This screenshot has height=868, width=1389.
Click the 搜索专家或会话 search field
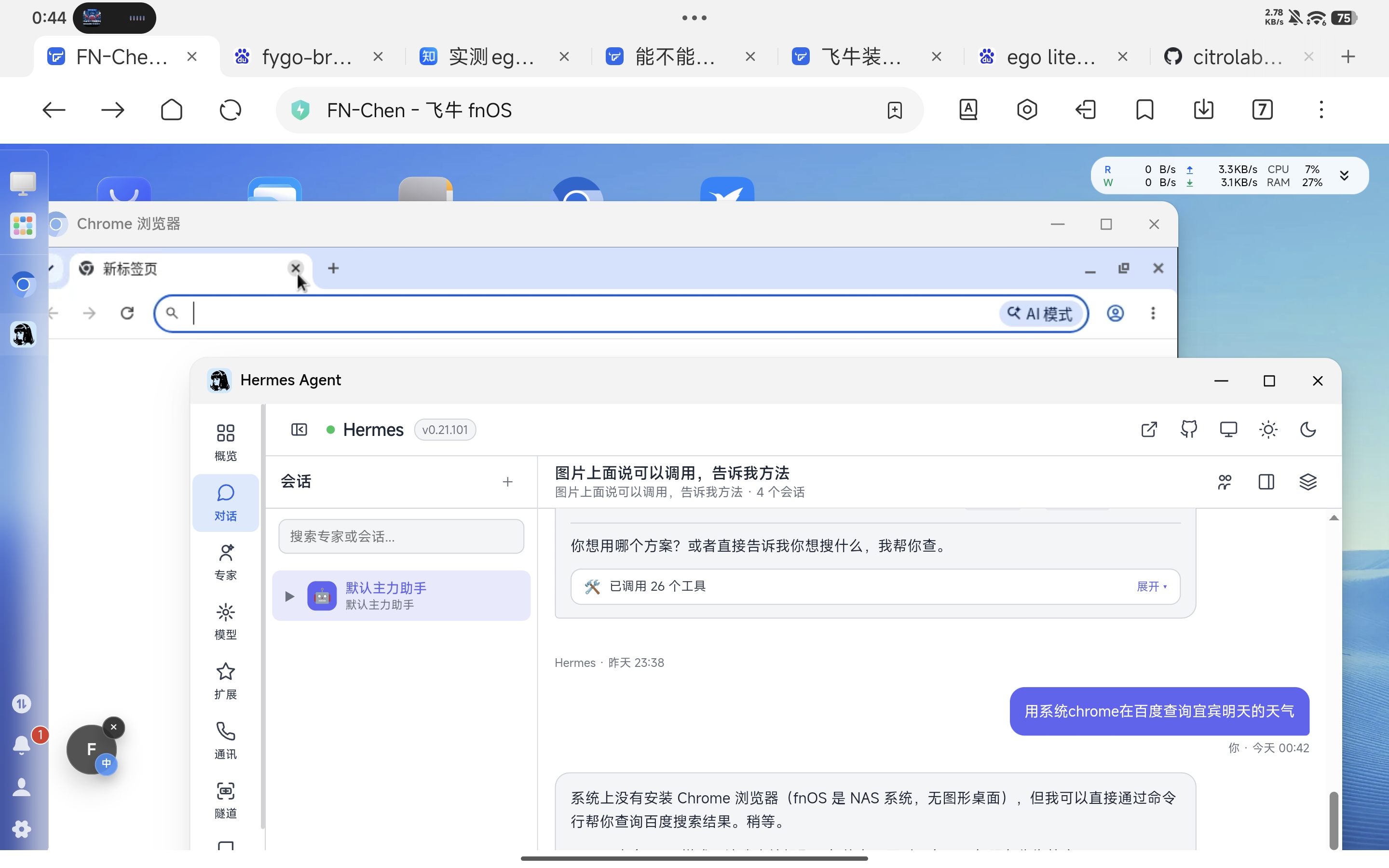[x=401, y=536]
